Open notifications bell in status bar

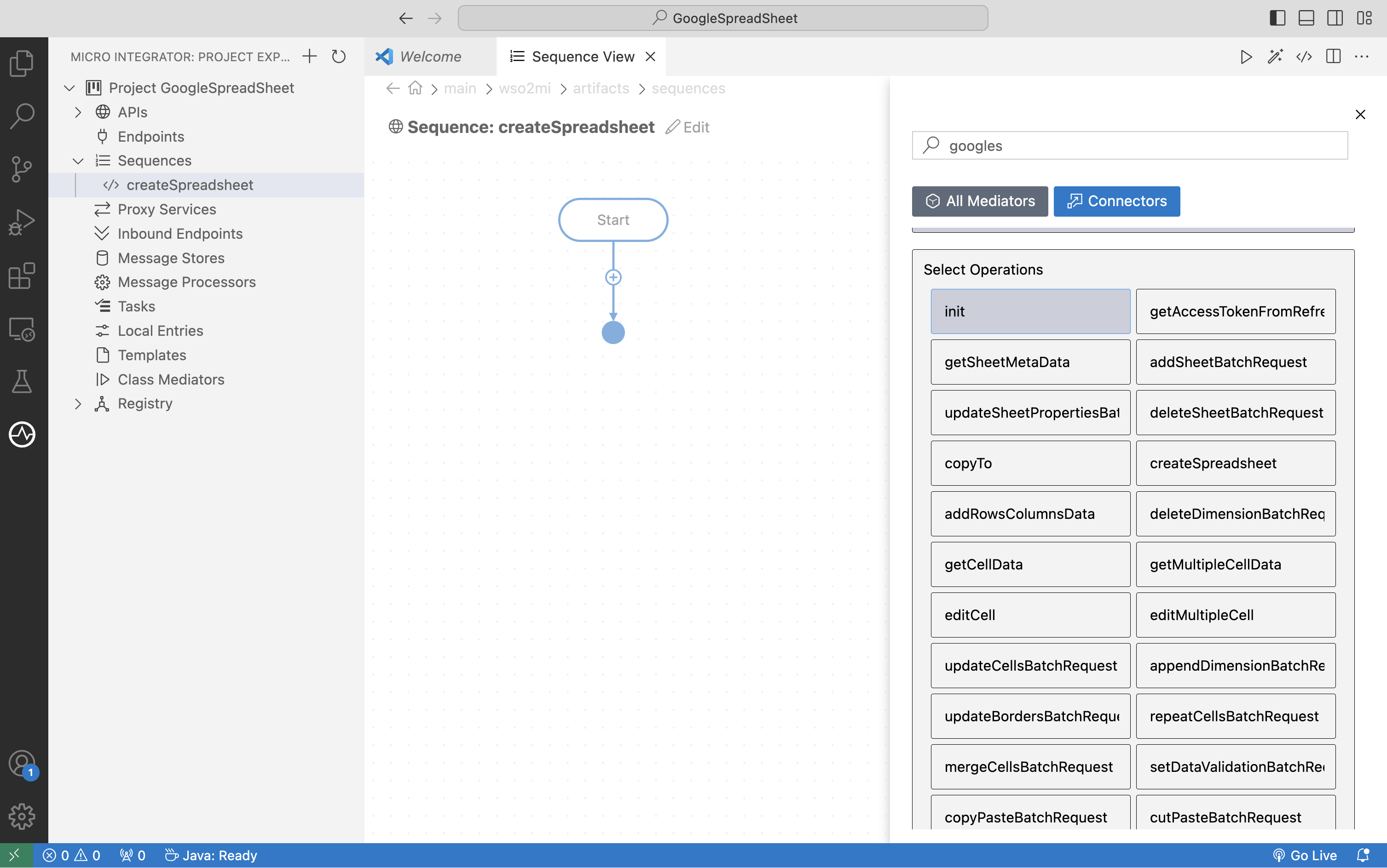[1363, 856]
